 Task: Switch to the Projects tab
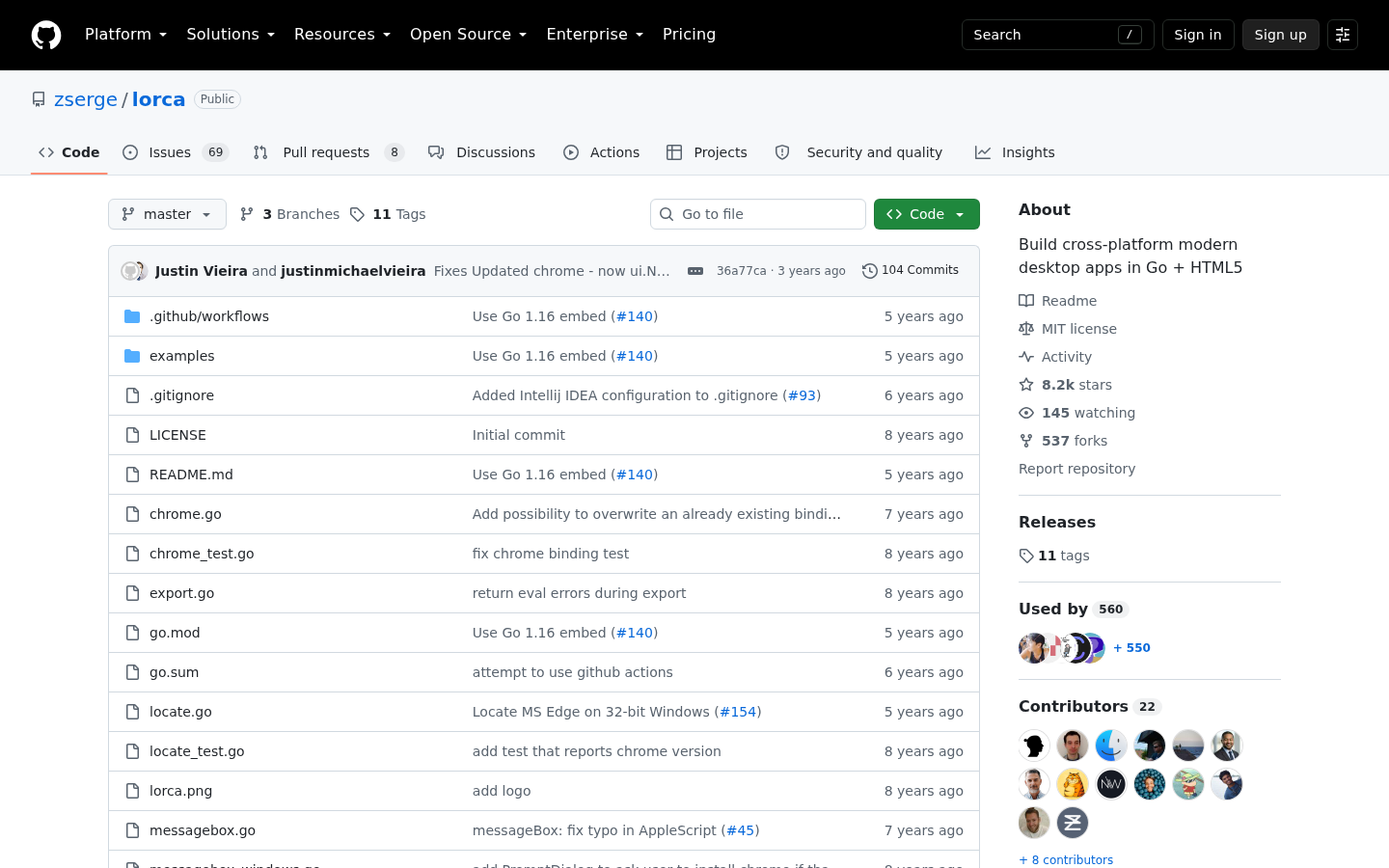point(707,152)
